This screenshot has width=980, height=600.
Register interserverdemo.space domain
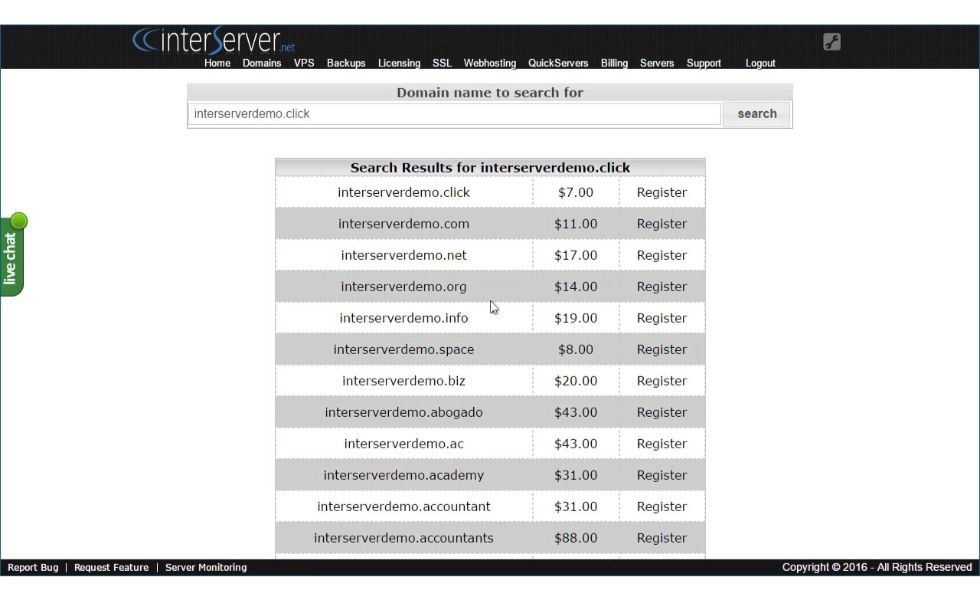coord(661,349)
